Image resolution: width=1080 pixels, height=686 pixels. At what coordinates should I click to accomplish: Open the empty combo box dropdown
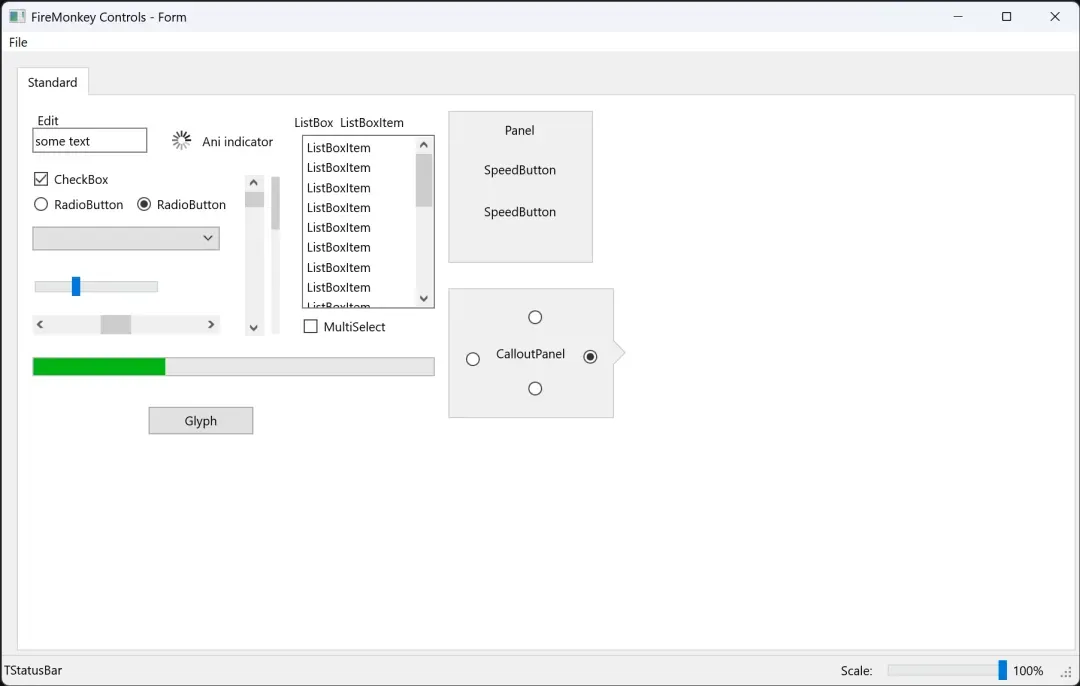click(126, 238)
